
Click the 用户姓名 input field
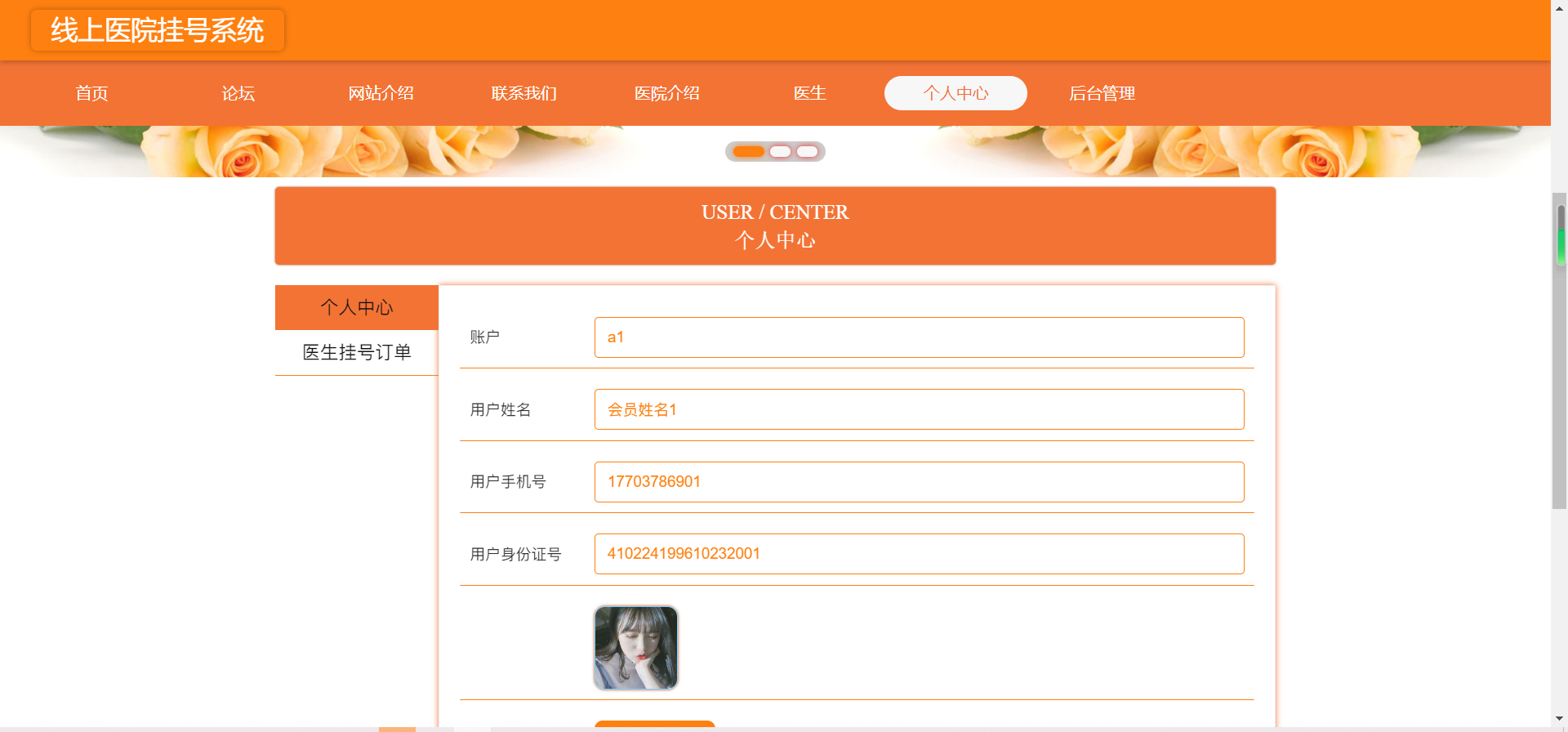point(919,409)
